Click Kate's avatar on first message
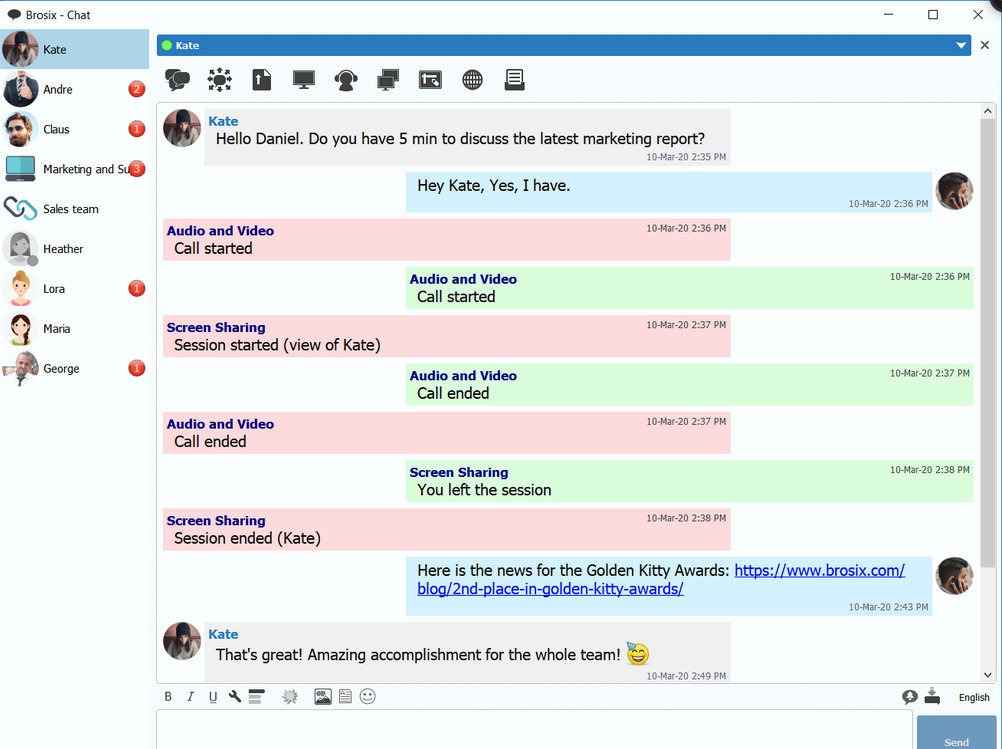1002x749 pixels. (x=182, y=128)
